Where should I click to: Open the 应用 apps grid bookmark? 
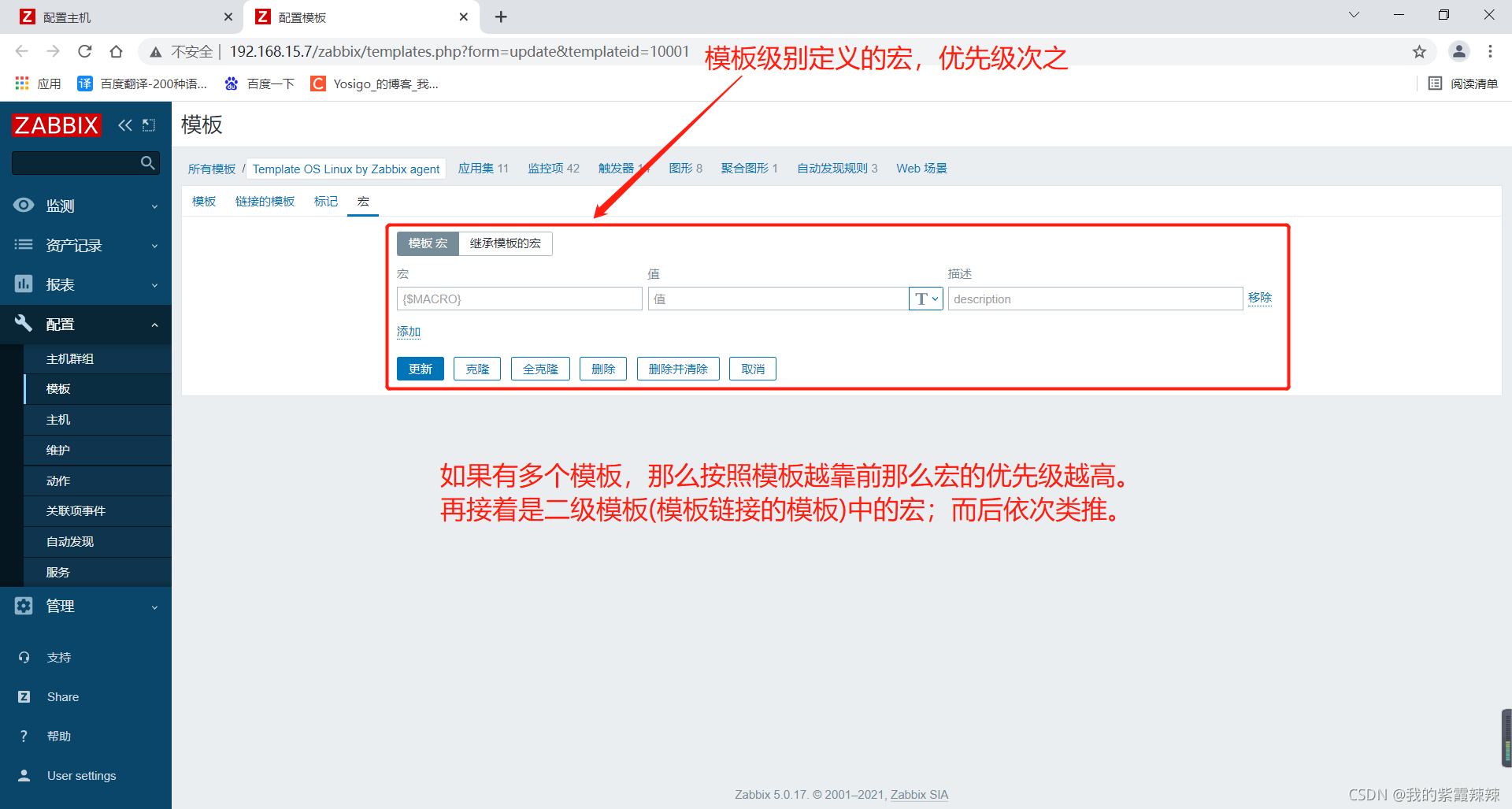pyautogui.click(x=38, y=83)
